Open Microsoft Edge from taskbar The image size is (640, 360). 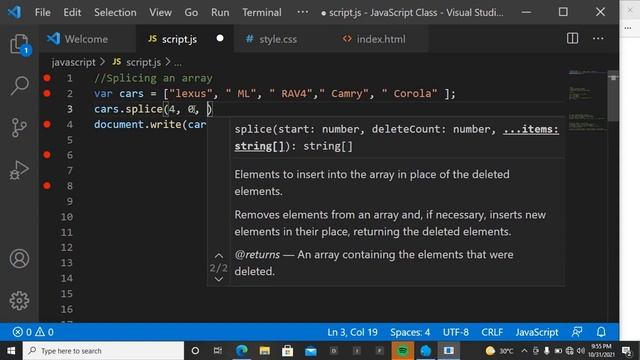pyautogui.click(x=242, y=351)
